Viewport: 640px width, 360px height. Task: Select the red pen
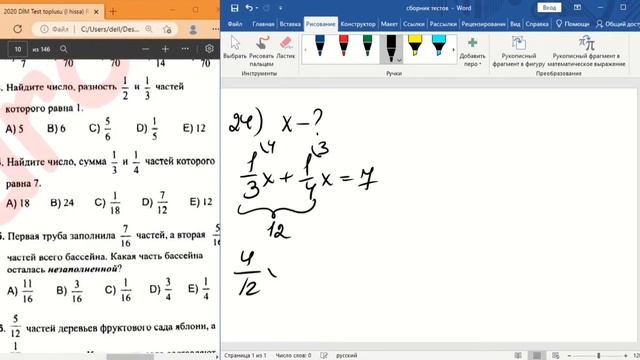pyautogui.click(x=344, y=46)
